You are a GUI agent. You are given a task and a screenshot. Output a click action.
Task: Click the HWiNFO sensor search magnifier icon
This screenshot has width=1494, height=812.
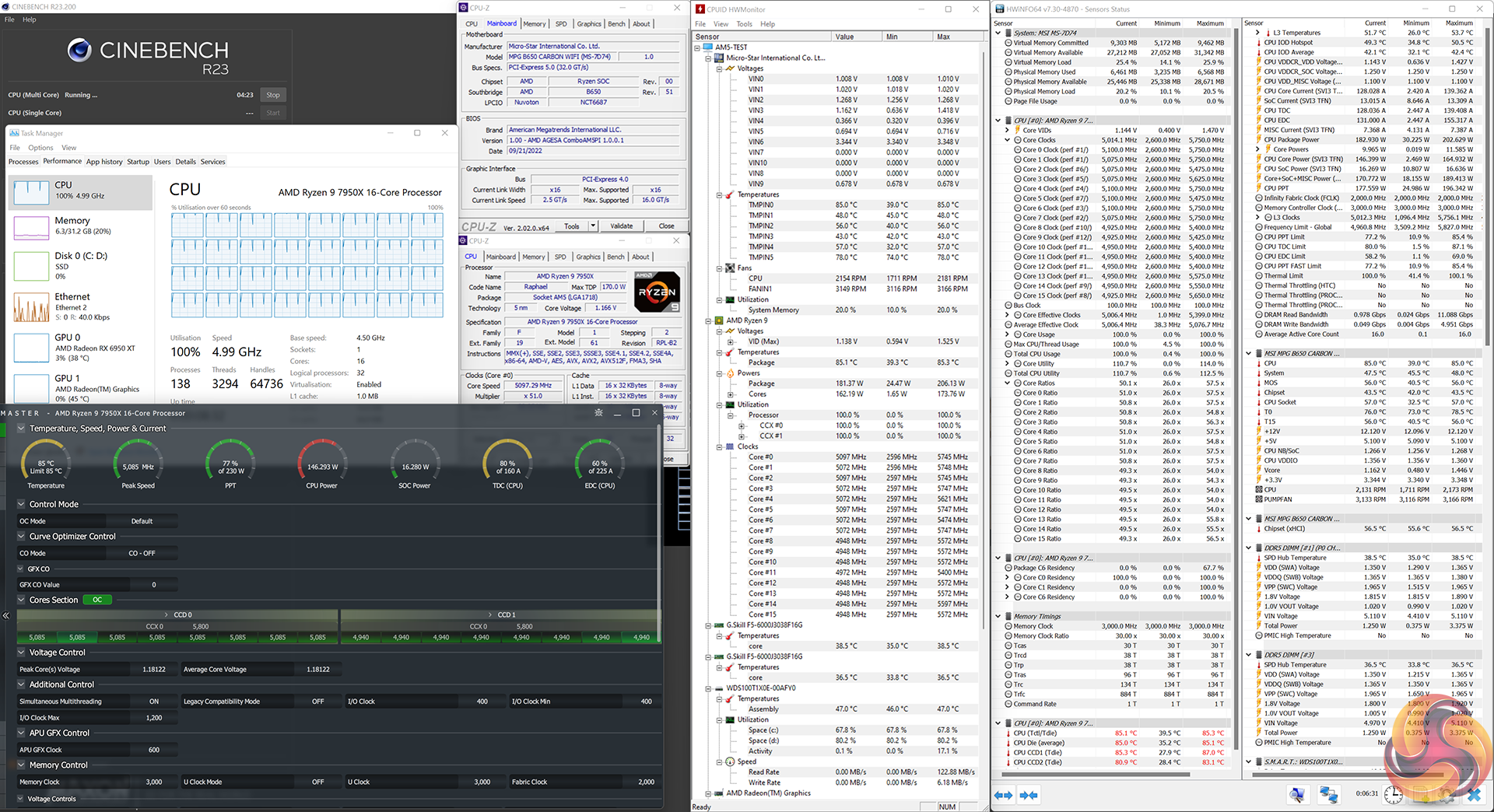tap(1297, 795)
